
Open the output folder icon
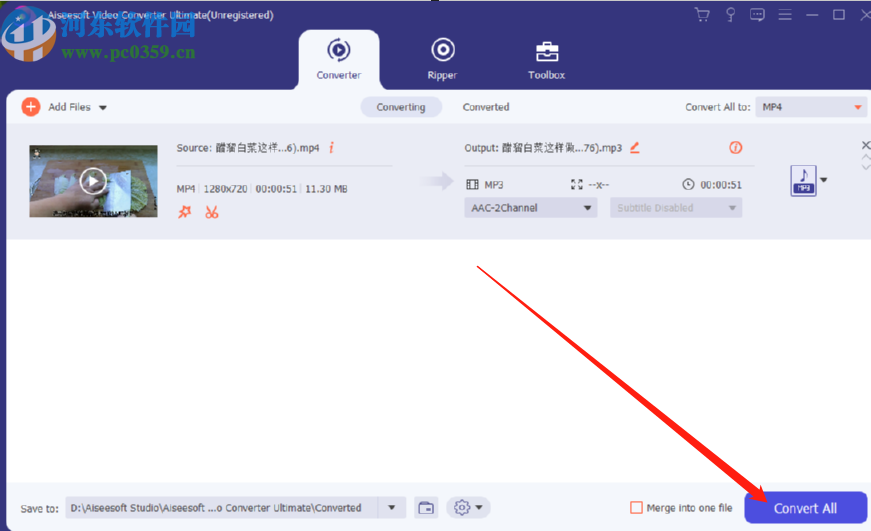pos(426,508)
